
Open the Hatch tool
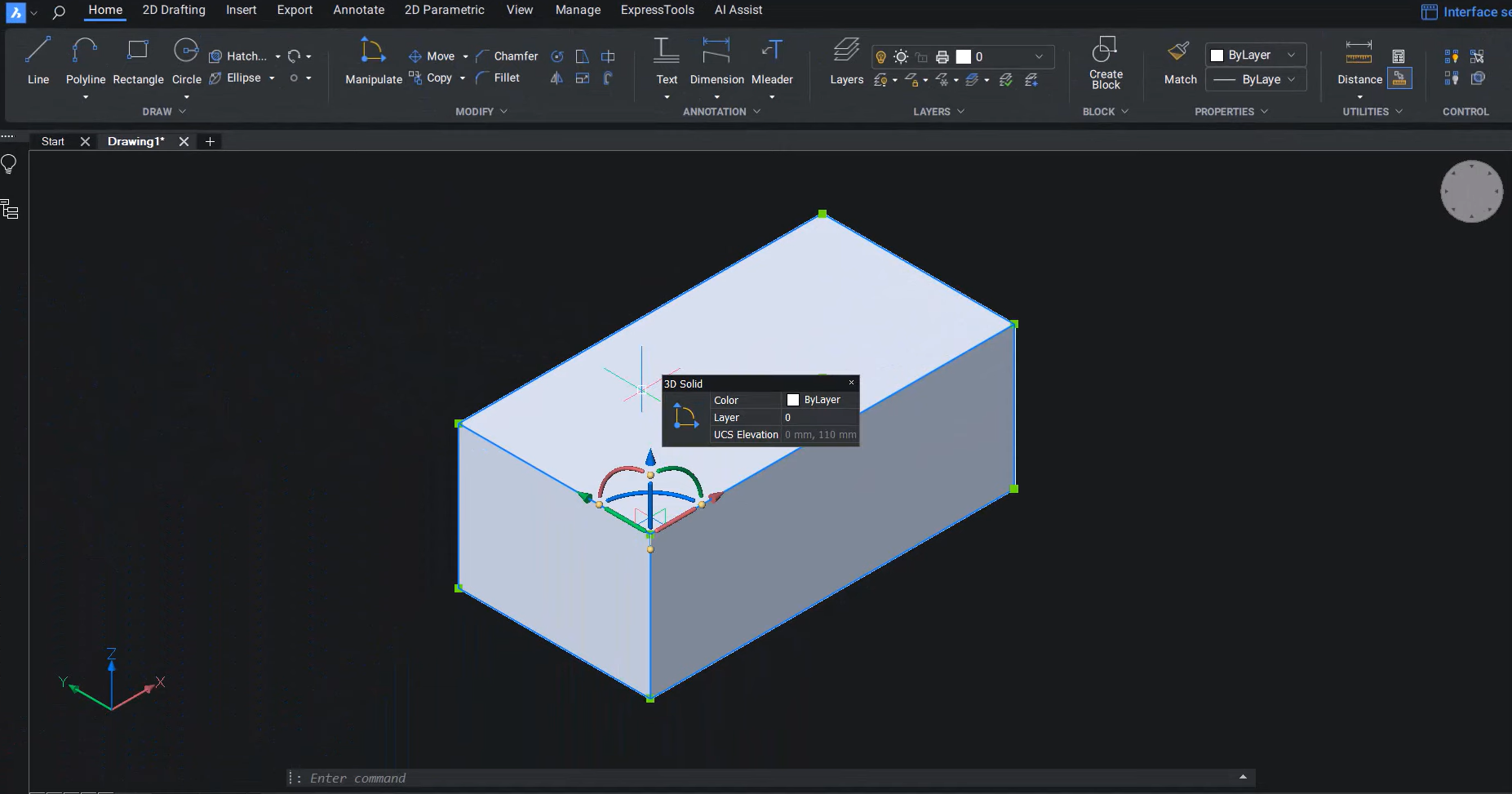click(x=241, y=55)
